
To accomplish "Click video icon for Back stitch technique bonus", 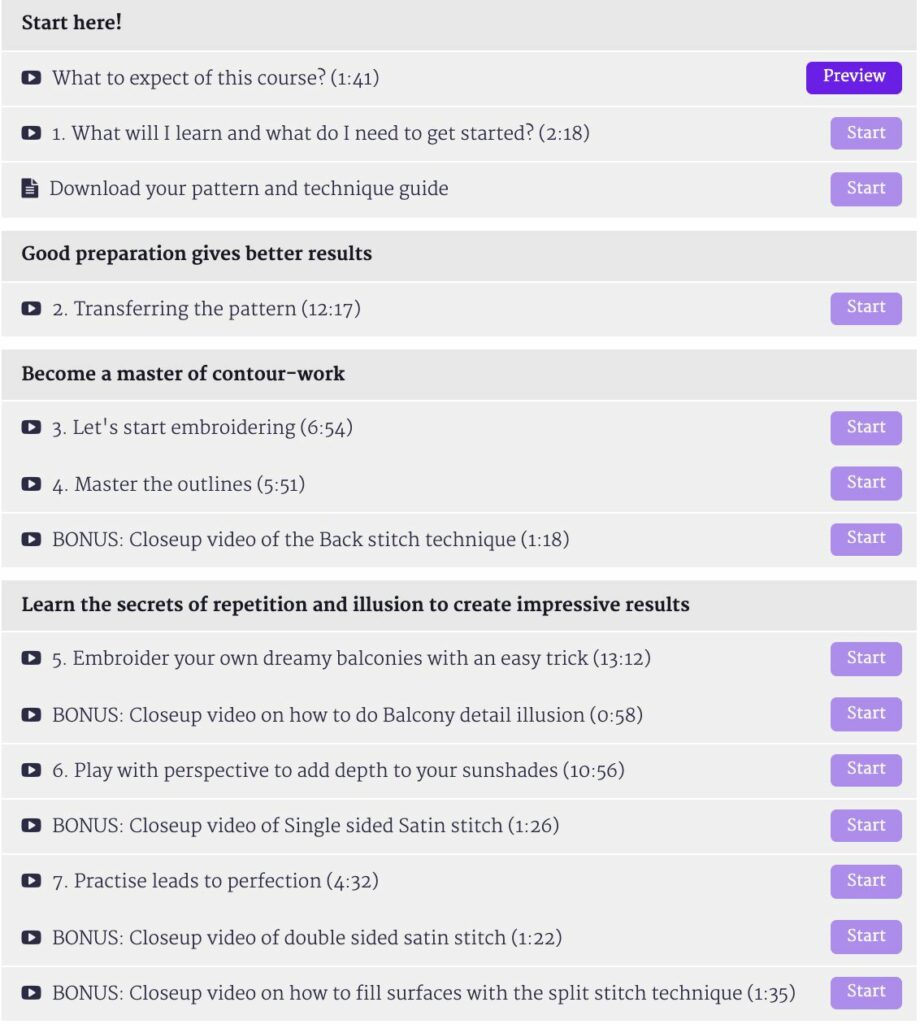I will pyautogui.click(x=31, y=539).
